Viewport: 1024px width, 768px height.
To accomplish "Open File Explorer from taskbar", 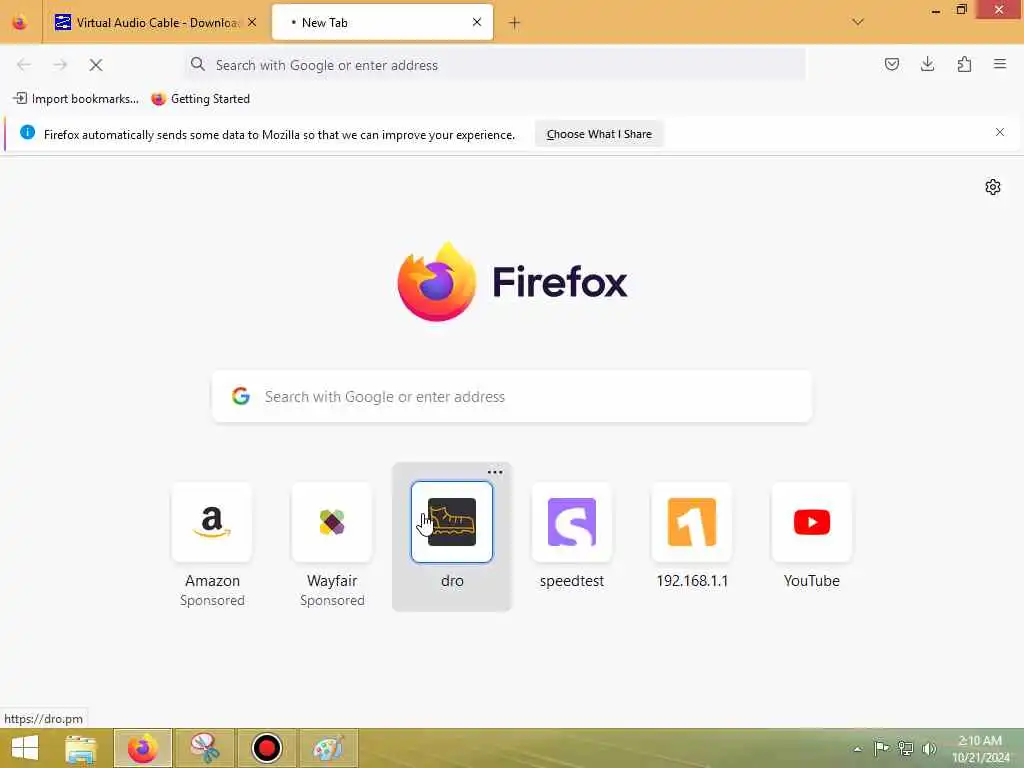I will [x=81, y=748].
